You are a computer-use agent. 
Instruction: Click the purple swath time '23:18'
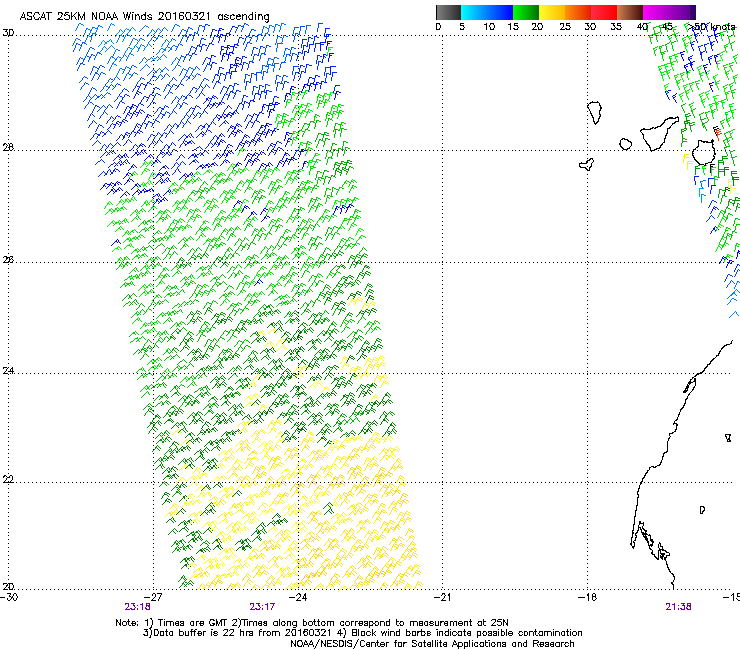137,607
